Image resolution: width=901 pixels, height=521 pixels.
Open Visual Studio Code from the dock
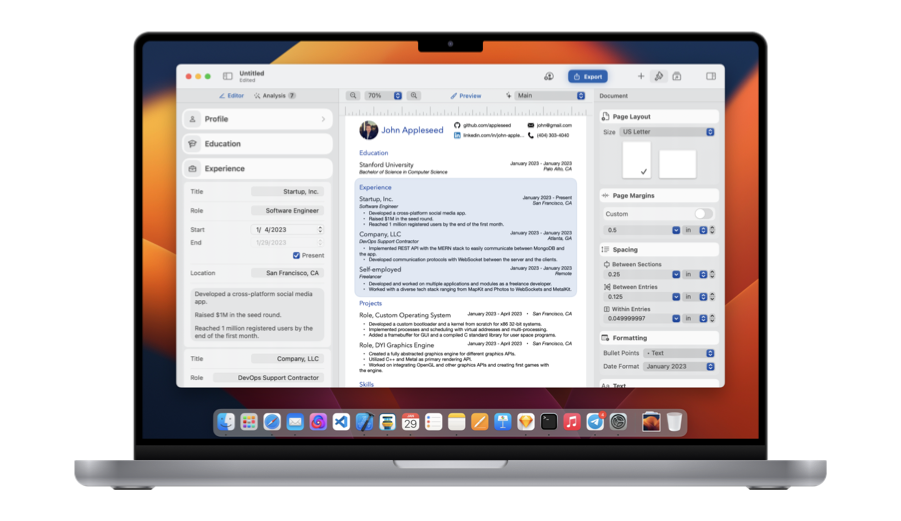tap(342, 422)
